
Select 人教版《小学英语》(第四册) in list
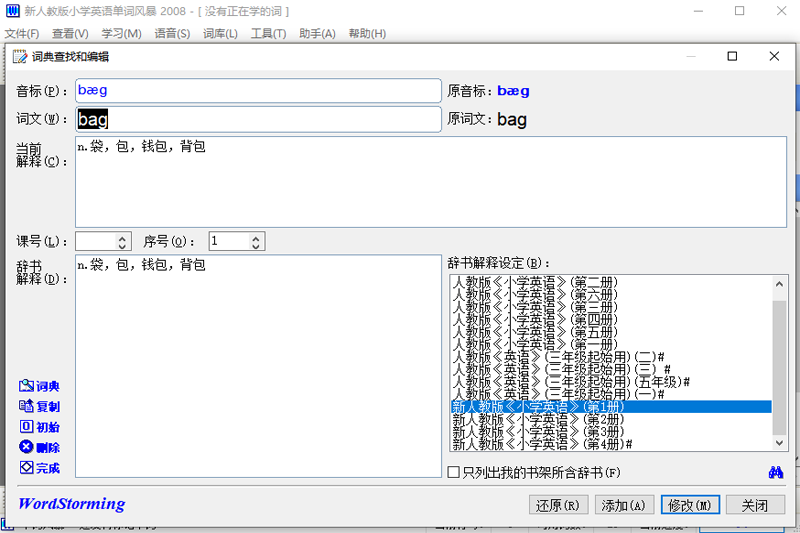pos(611,319)
